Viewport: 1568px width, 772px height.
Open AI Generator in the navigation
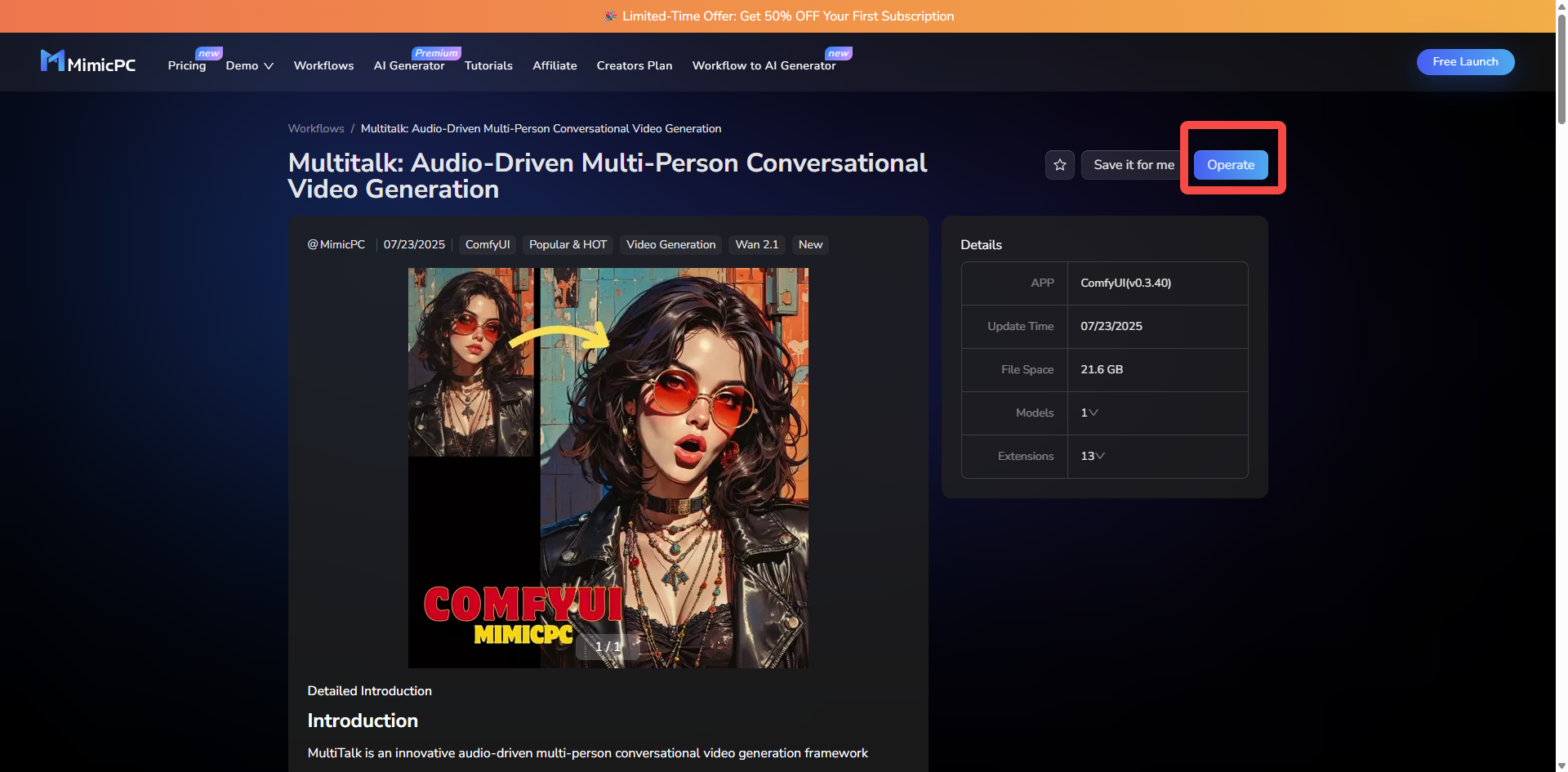click(409, 65)
